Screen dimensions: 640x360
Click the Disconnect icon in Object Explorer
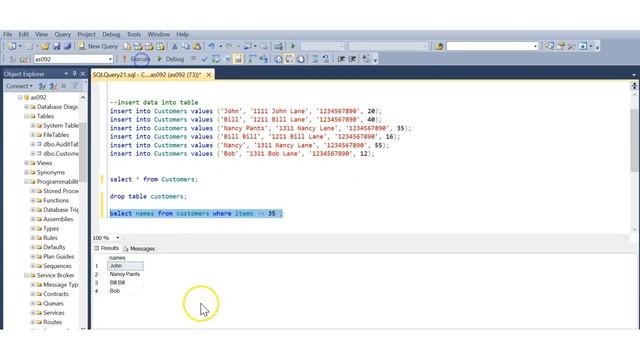point(53,86)
